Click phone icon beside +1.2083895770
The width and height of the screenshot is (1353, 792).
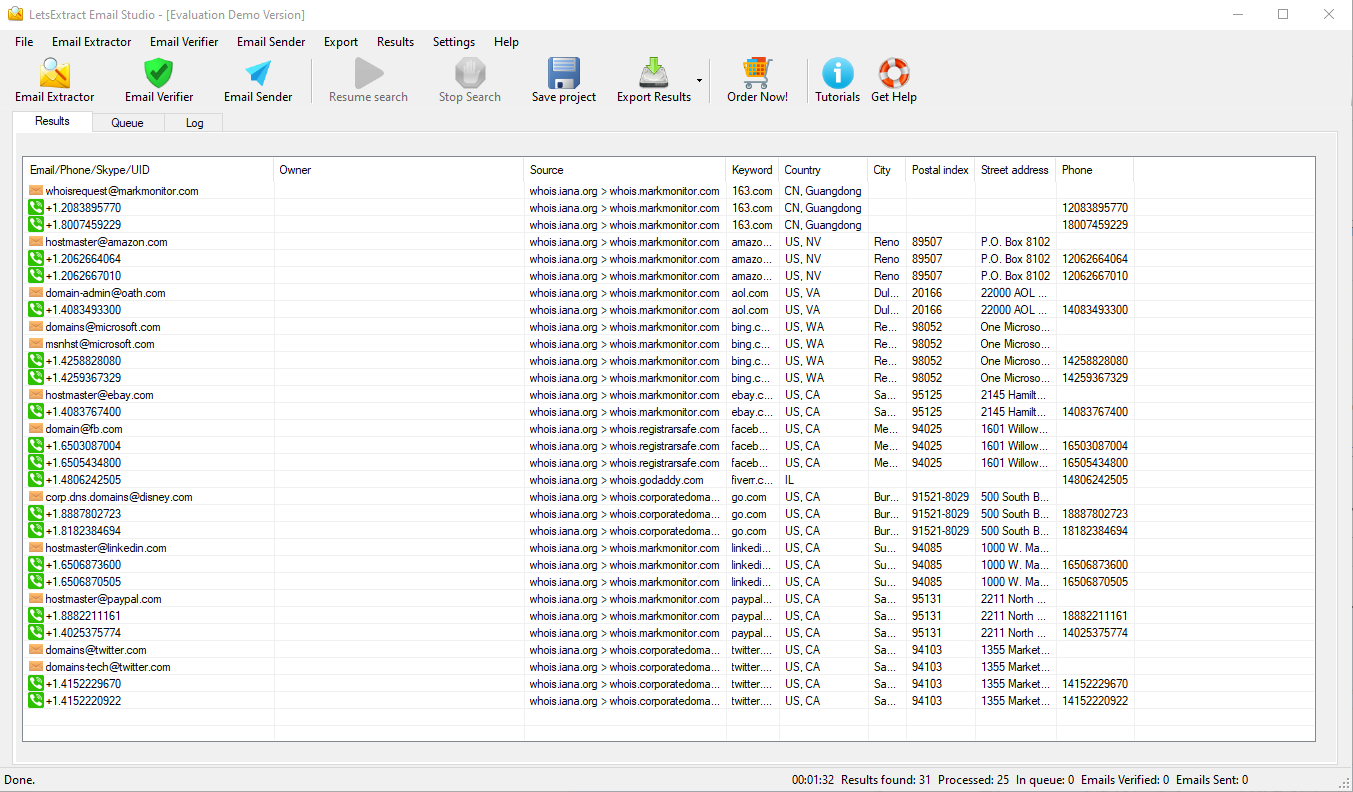[x=36, y=208]
